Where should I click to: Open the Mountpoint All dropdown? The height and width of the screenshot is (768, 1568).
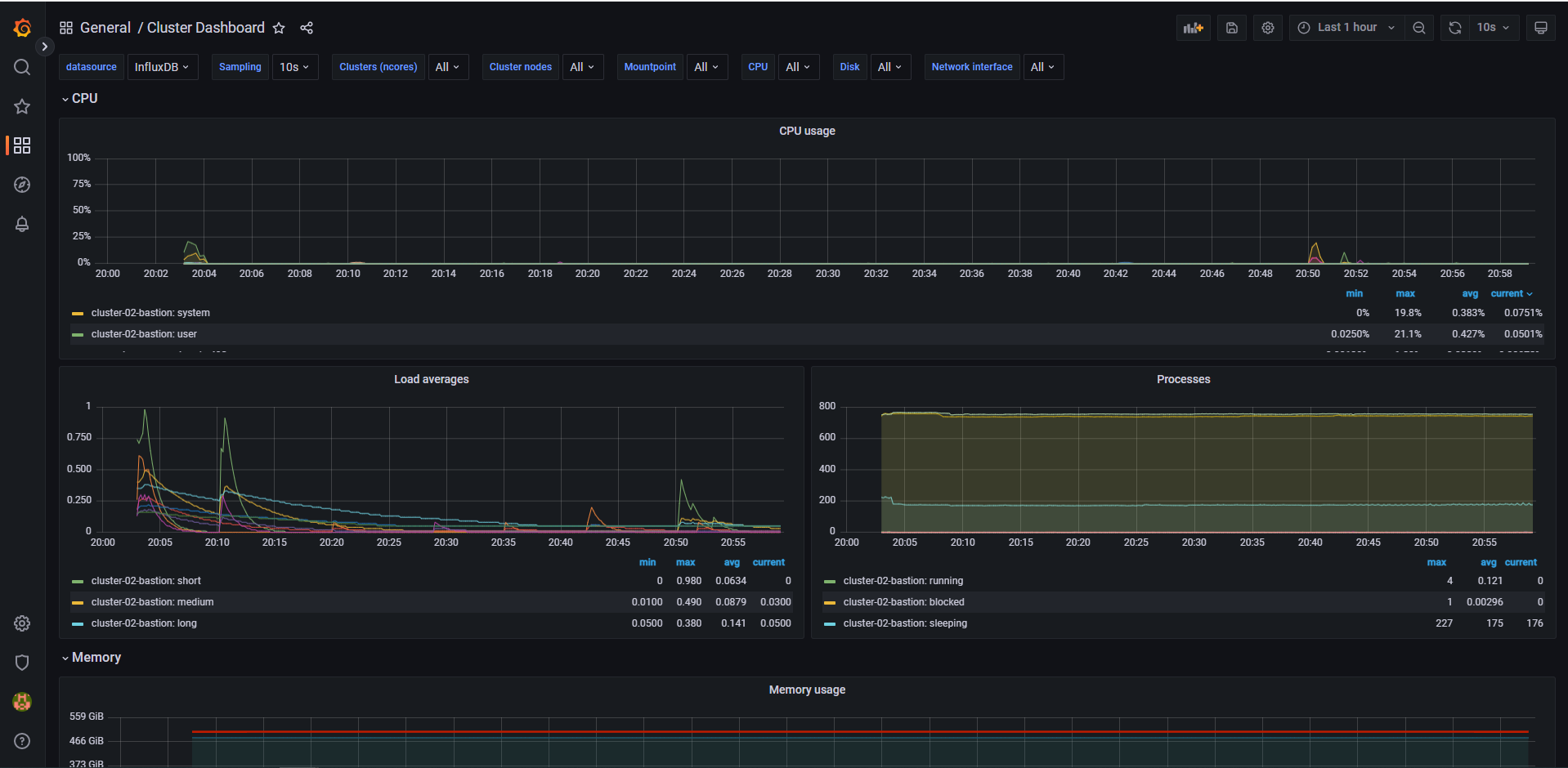pos(706,67)
